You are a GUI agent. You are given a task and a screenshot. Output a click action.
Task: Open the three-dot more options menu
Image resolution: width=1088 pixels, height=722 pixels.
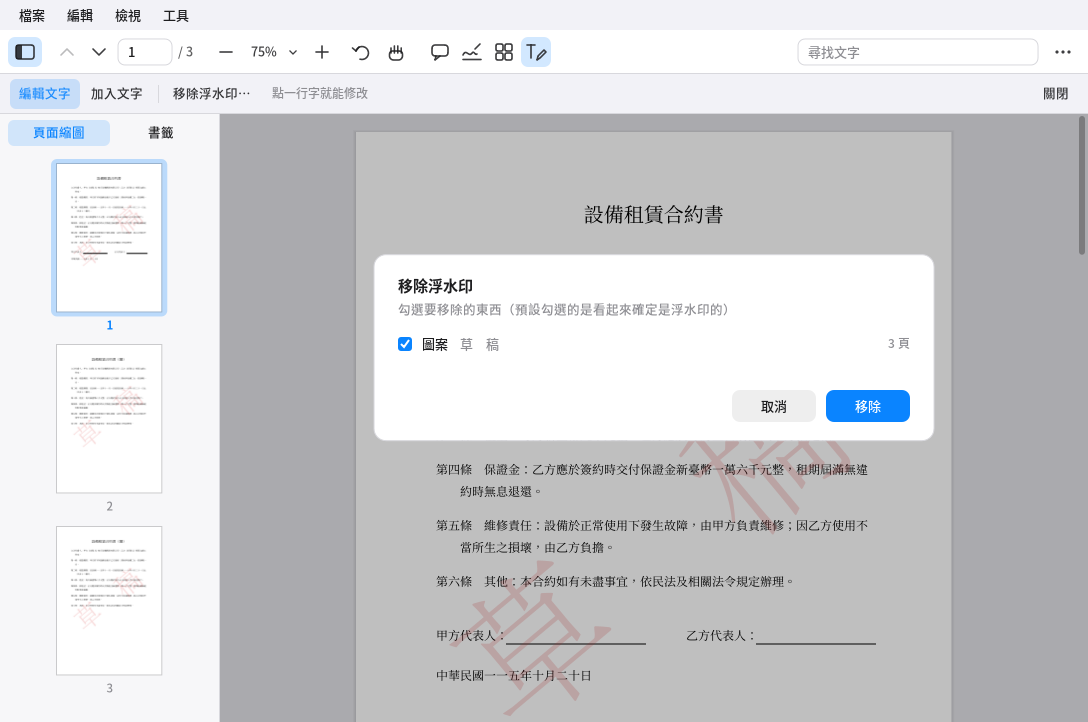tap(1062, 52)
